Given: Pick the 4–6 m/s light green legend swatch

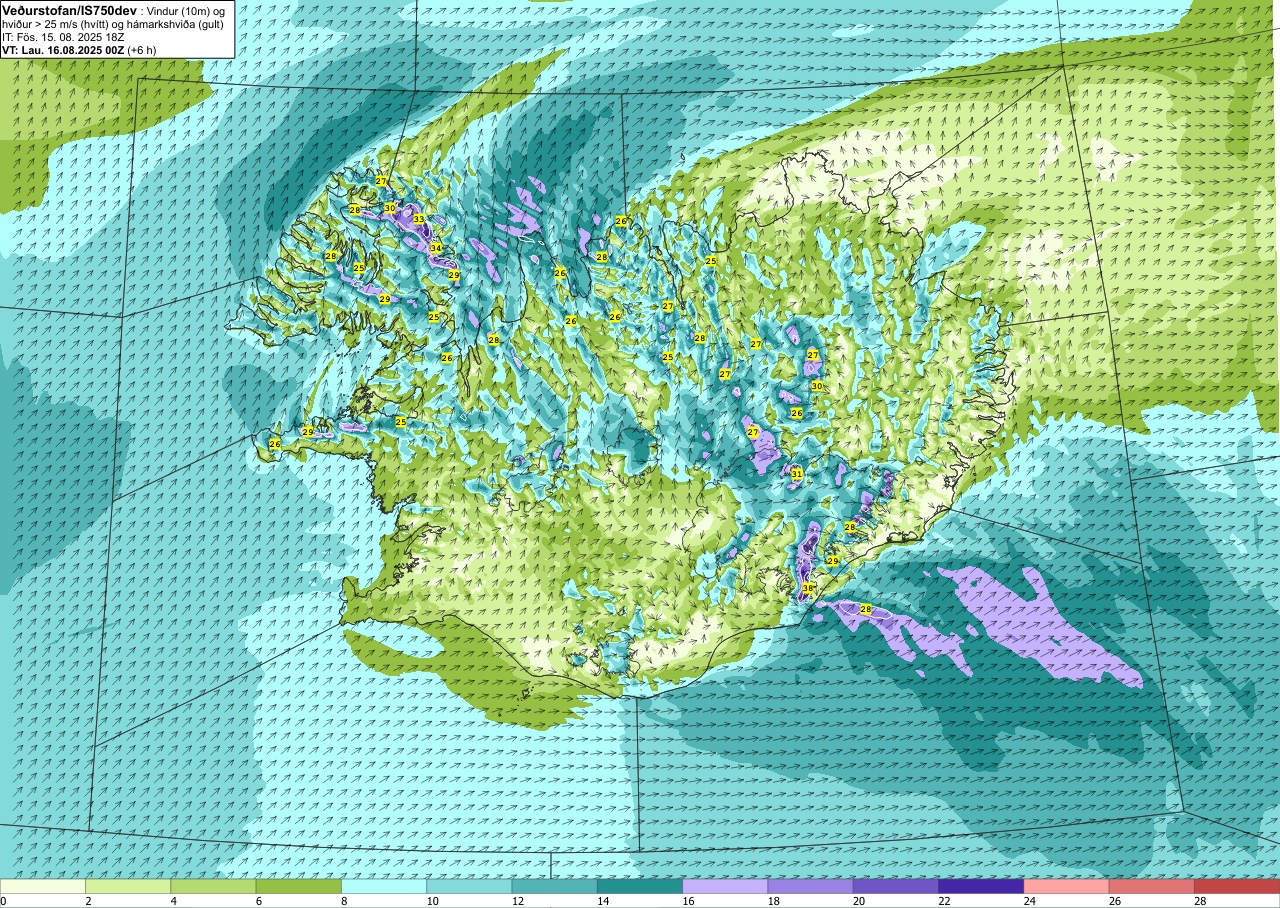Looking at the screenshot, I should pos(213,886).
